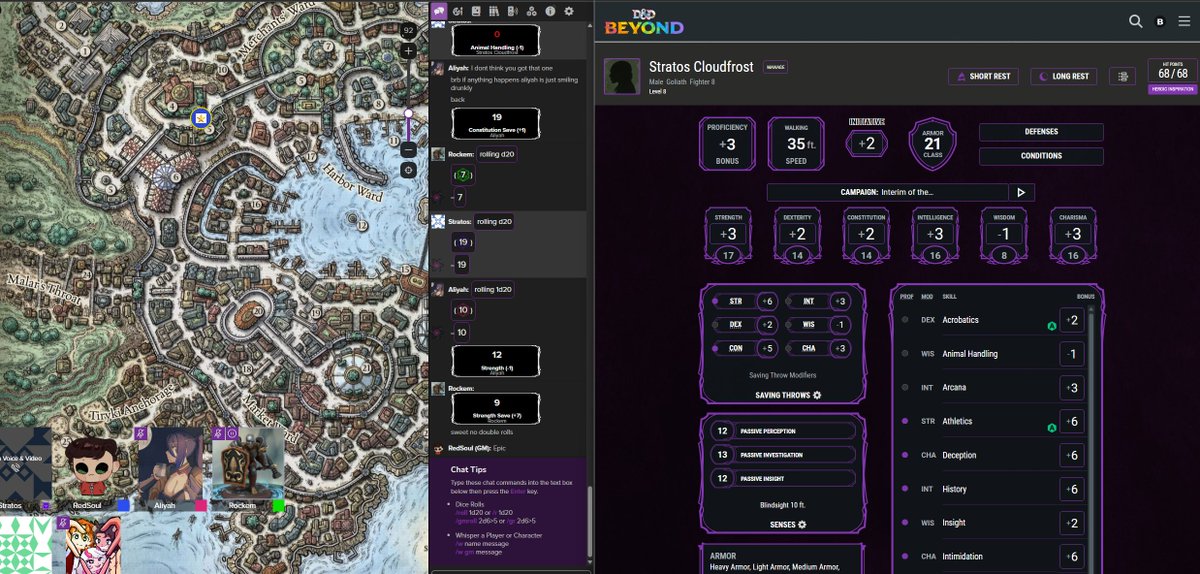Roll Animal Handling skill -1
This screenshot has height=574, width=1200.
pyautogui.click(x=1072, y=354)
